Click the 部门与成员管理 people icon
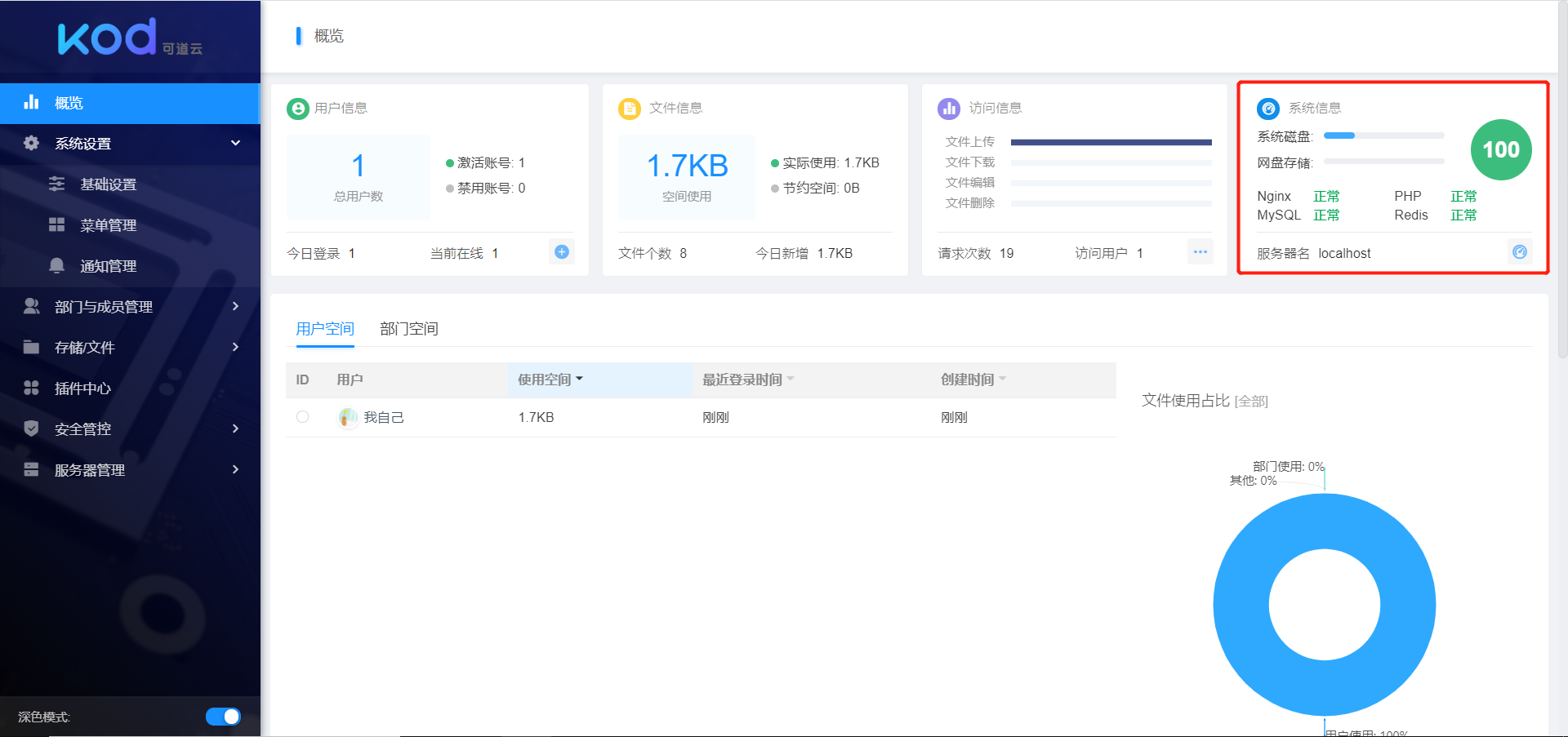Image resolution: width=1568 pixels, height=737 pixels. (x=32, y=306)
